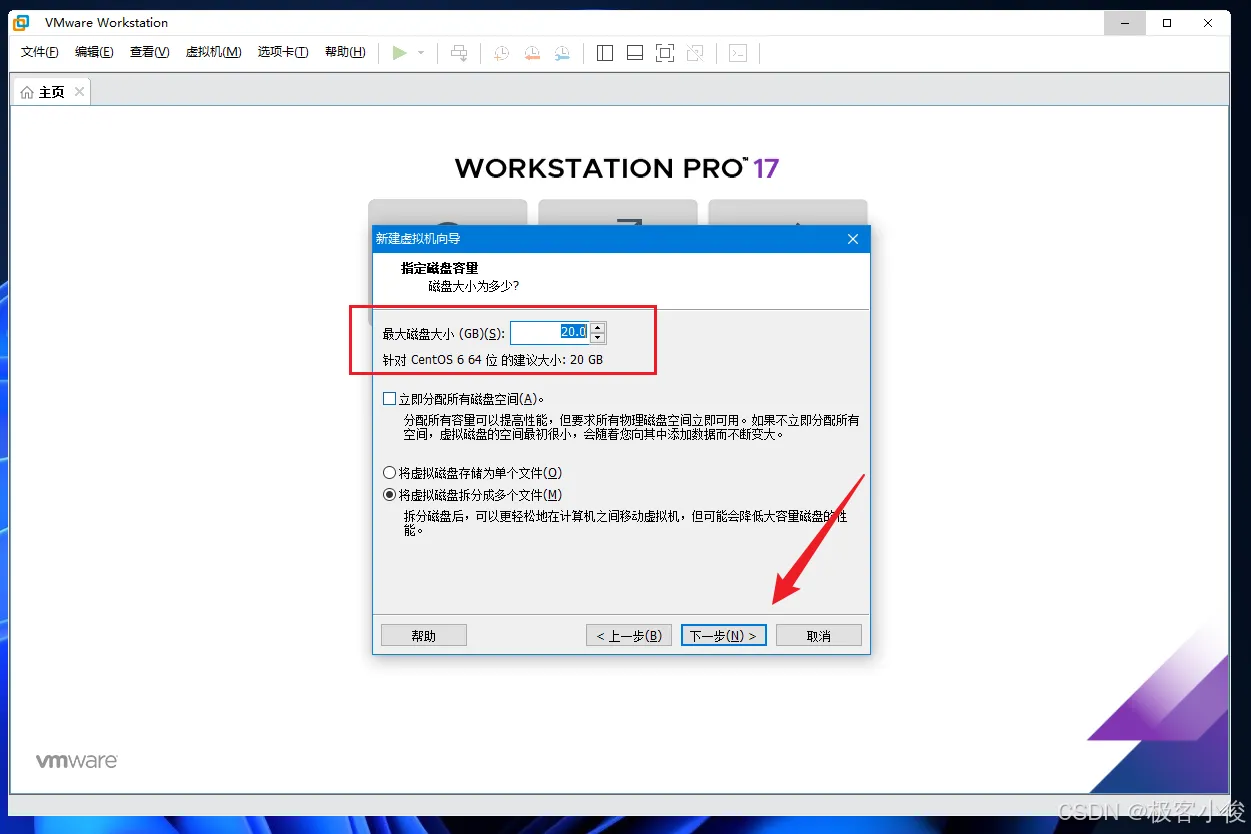The height and width of the screenshot is (834, 1251).
Task: Click the maximum disk size input field
Action: point(549,333)
